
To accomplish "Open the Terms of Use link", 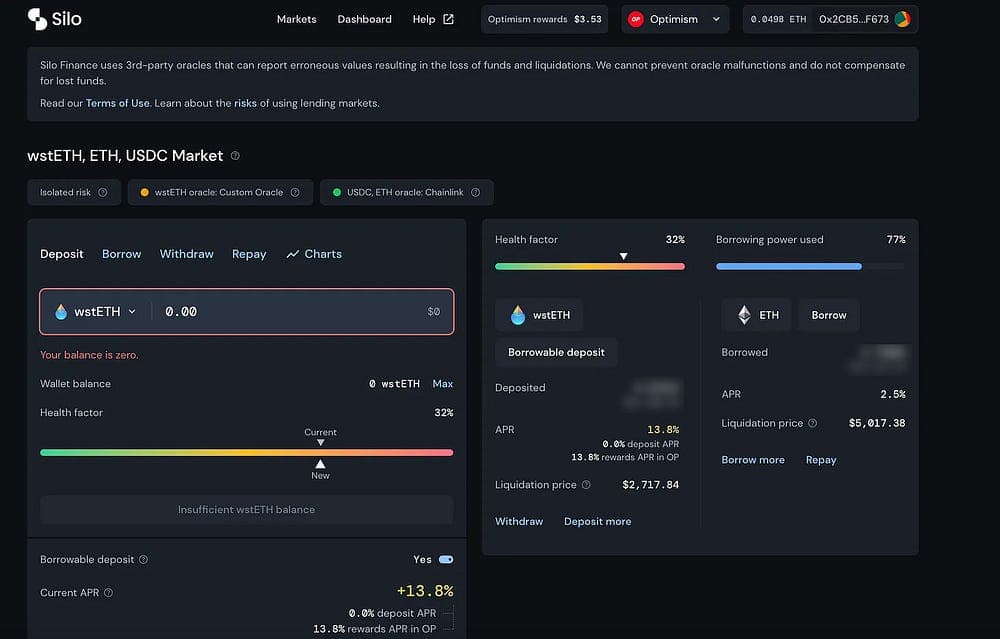I will coord(118,103).
